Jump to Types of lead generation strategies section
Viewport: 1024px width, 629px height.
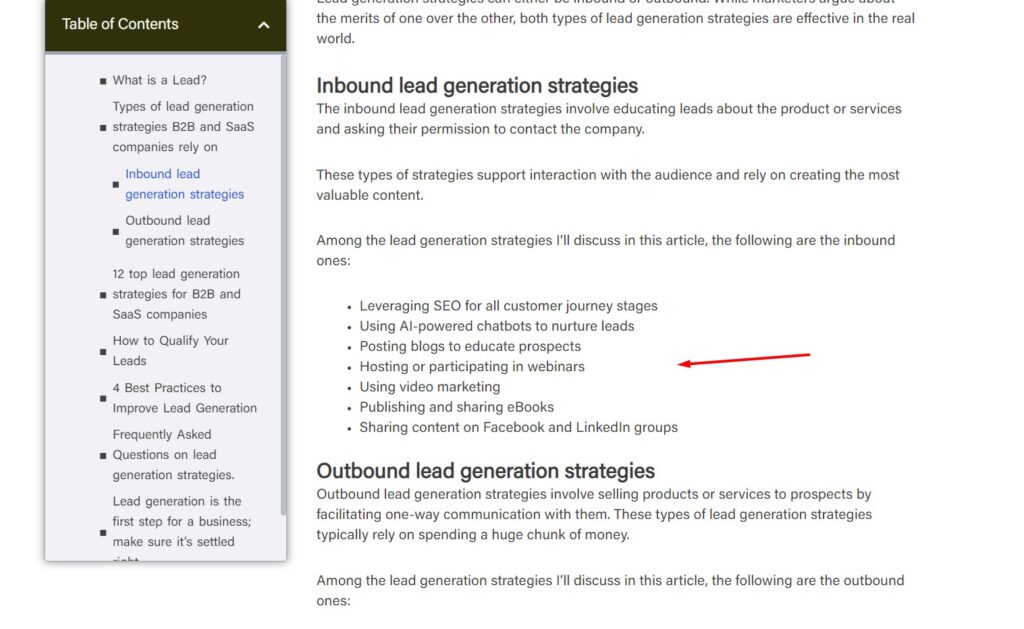click(x=183, y=127)
